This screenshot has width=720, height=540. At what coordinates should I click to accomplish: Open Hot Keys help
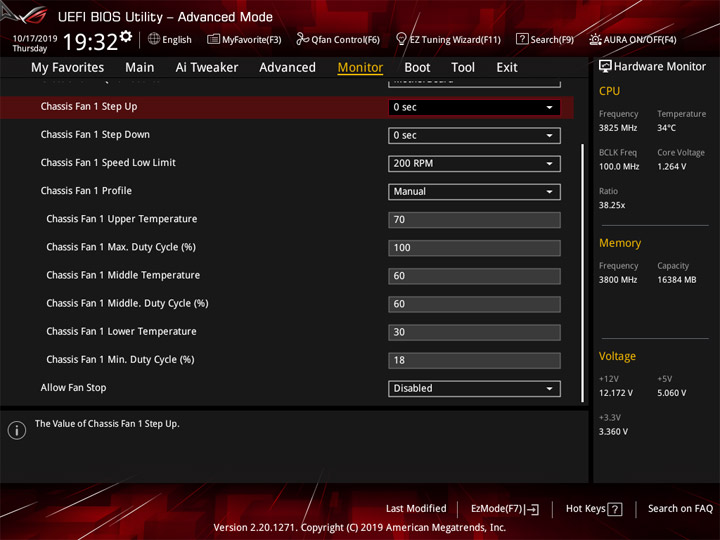[594, 509]
